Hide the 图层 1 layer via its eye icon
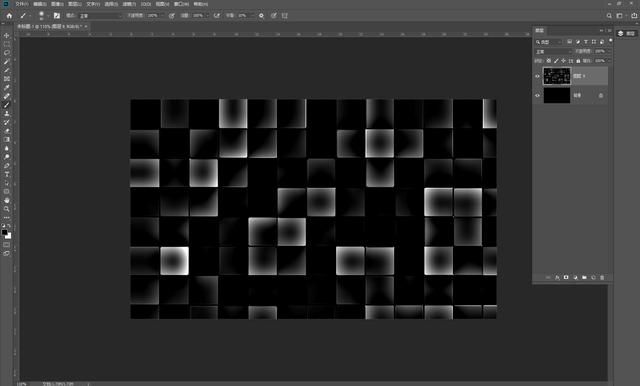Viewport: 640px width, 386px height. pyautogui.click(x=538, y=76)
